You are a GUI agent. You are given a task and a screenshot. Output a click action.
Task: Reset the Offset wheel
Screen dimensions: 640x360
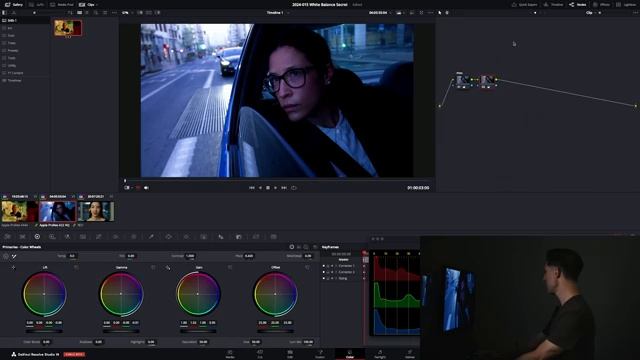point(307,267)
